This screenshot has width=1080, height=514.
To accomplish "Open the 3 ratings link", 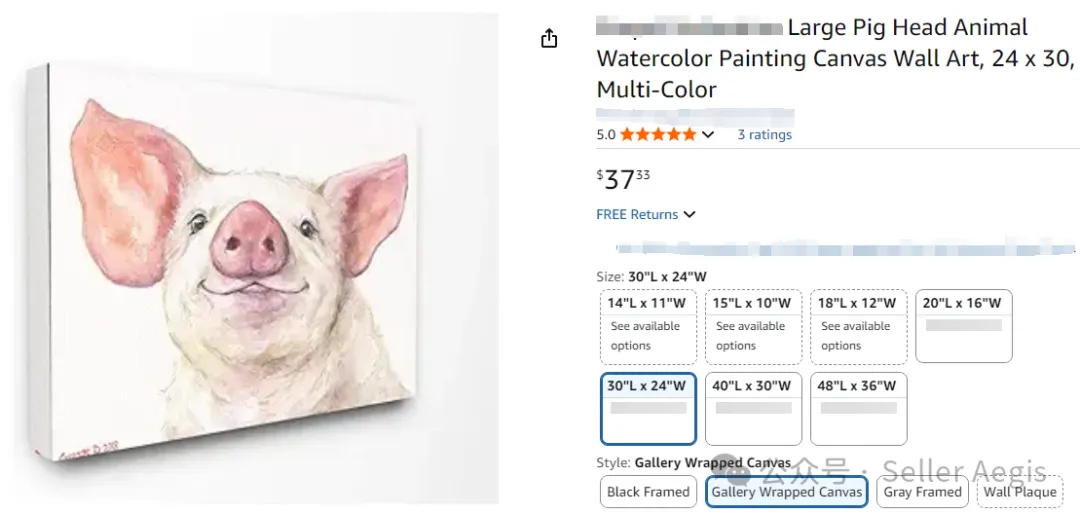I will pos(764,135).
